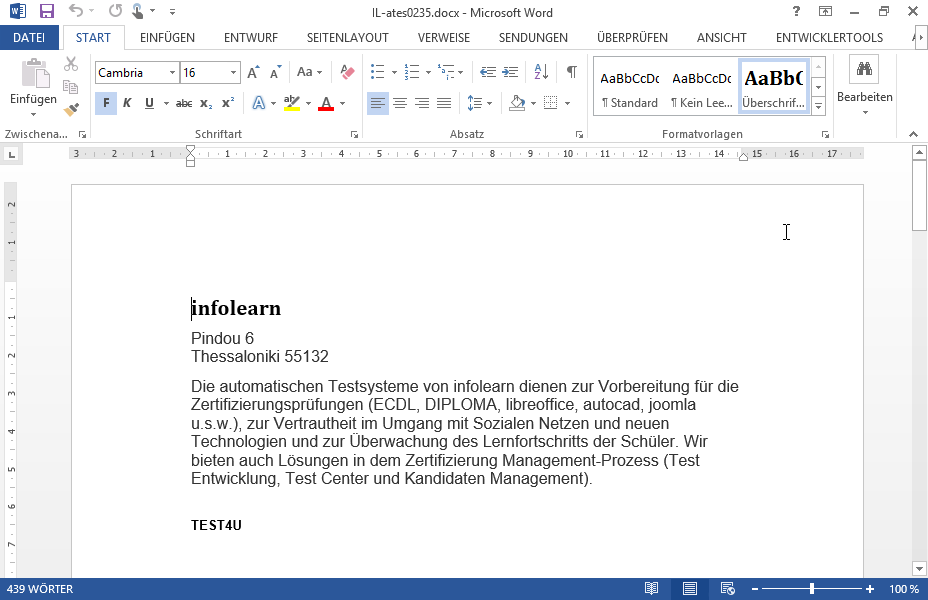The height and width of the screenshot is (600, 928).
Task: Expand bullet list options arrow
Action: pos(394,73)
